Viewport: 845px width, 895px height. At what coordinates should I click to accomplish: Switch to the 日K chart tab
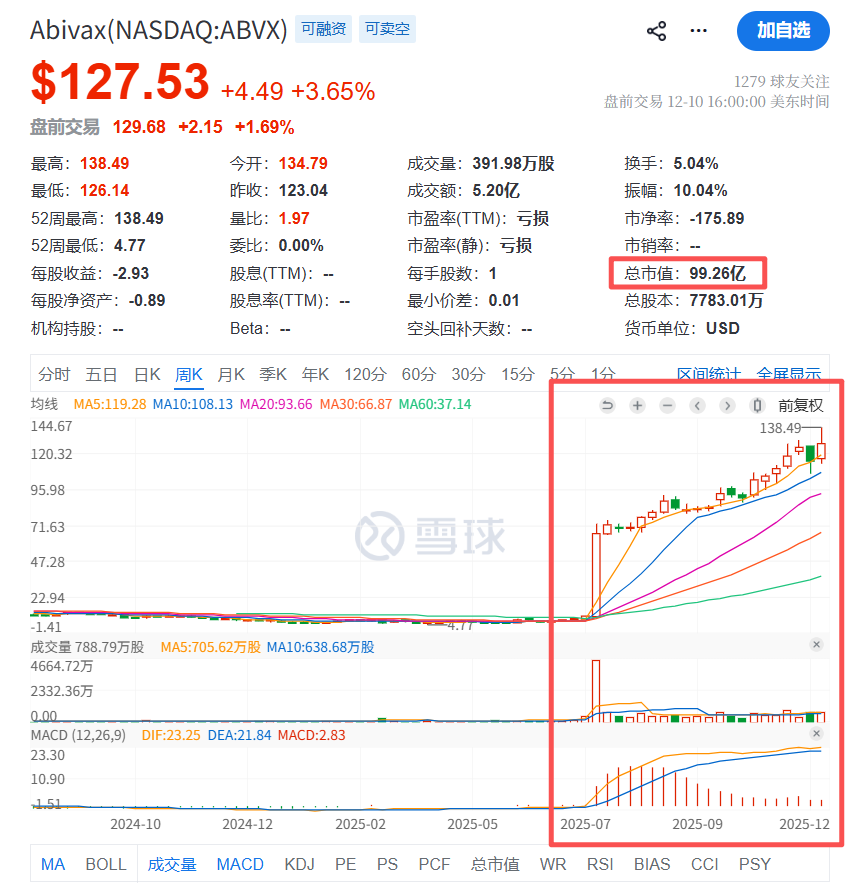tap(147, 375)
